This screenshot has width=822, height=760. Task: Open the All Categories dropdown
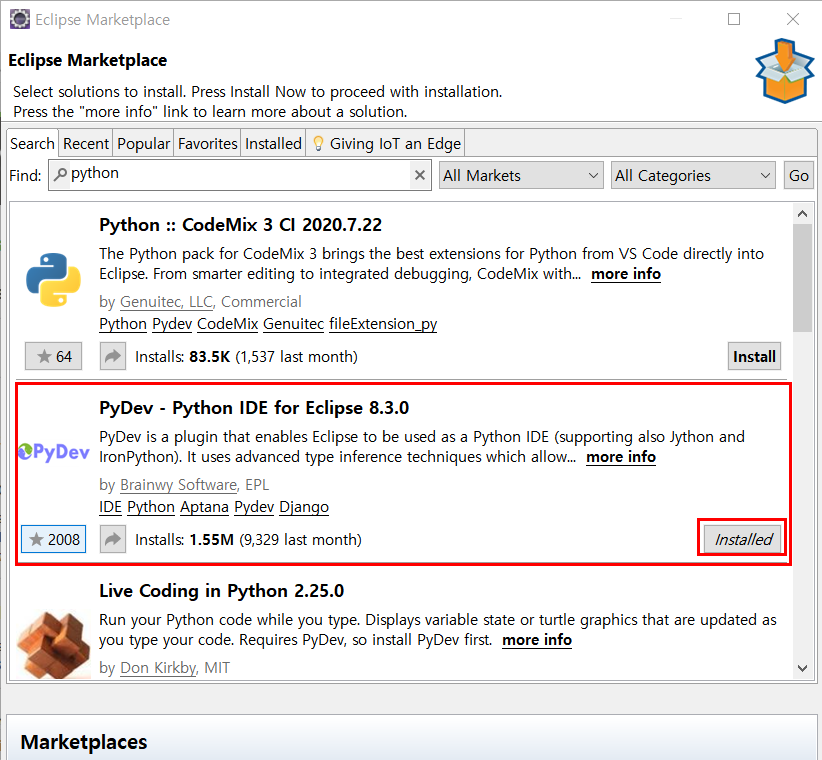[693, 176]
